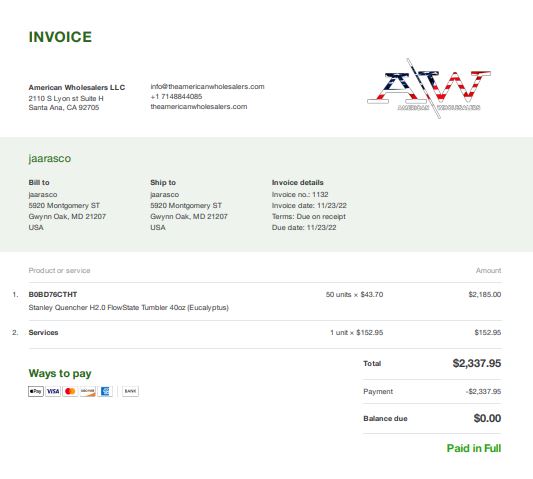Image resolution: width=533 pixels, height=479 pixels.
Task: Select the 'Paid in Full' status text
Action: (x=474, y=448)
